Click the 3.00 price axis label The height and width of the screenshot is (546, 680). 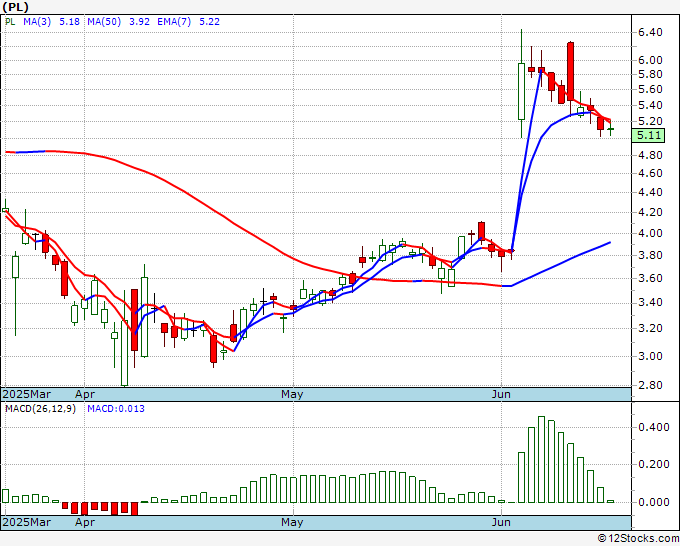click(x=650, y=356)
